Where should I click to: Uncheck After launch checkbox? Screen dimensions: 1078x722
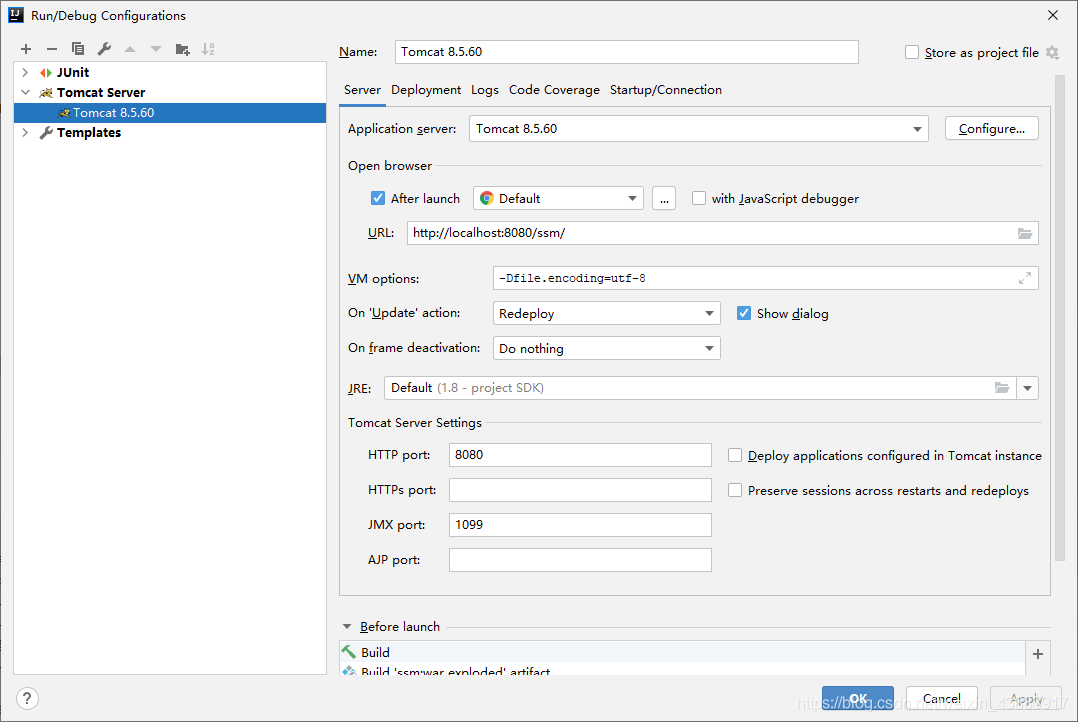[377, 198]
